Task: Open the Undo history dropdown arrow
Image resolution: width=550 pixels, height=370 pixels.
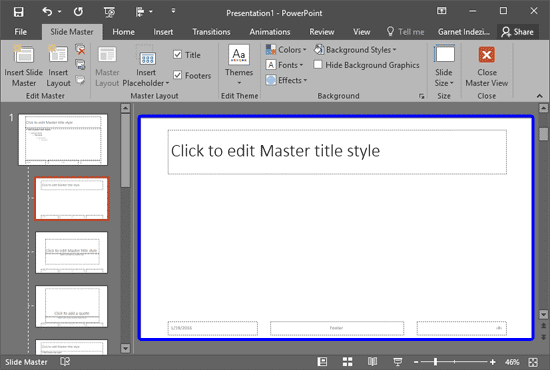Action: click(60, 12)
